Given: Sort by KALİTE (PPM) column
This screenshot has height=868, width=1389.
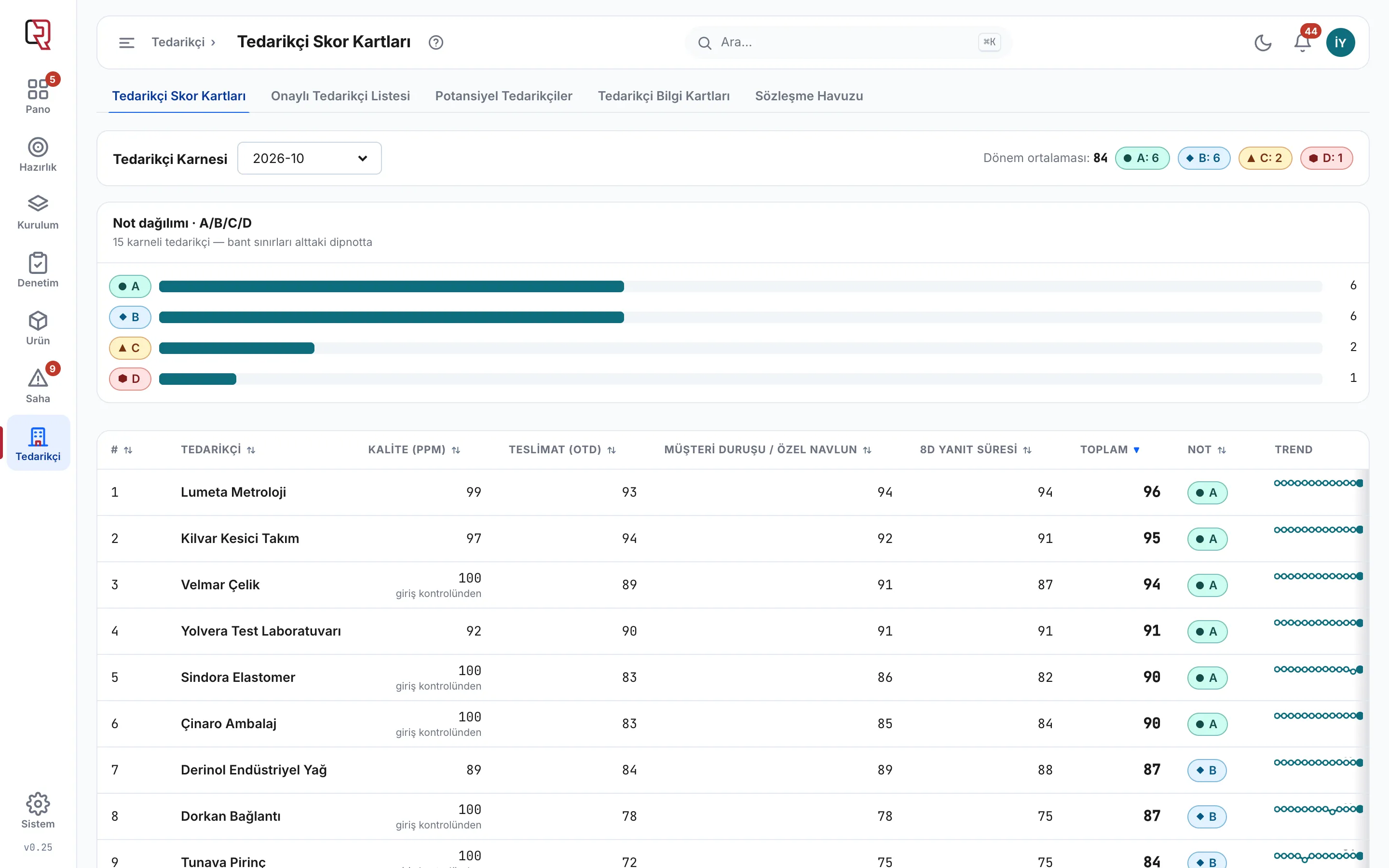Looking at the screenshot, I should 414,450.
